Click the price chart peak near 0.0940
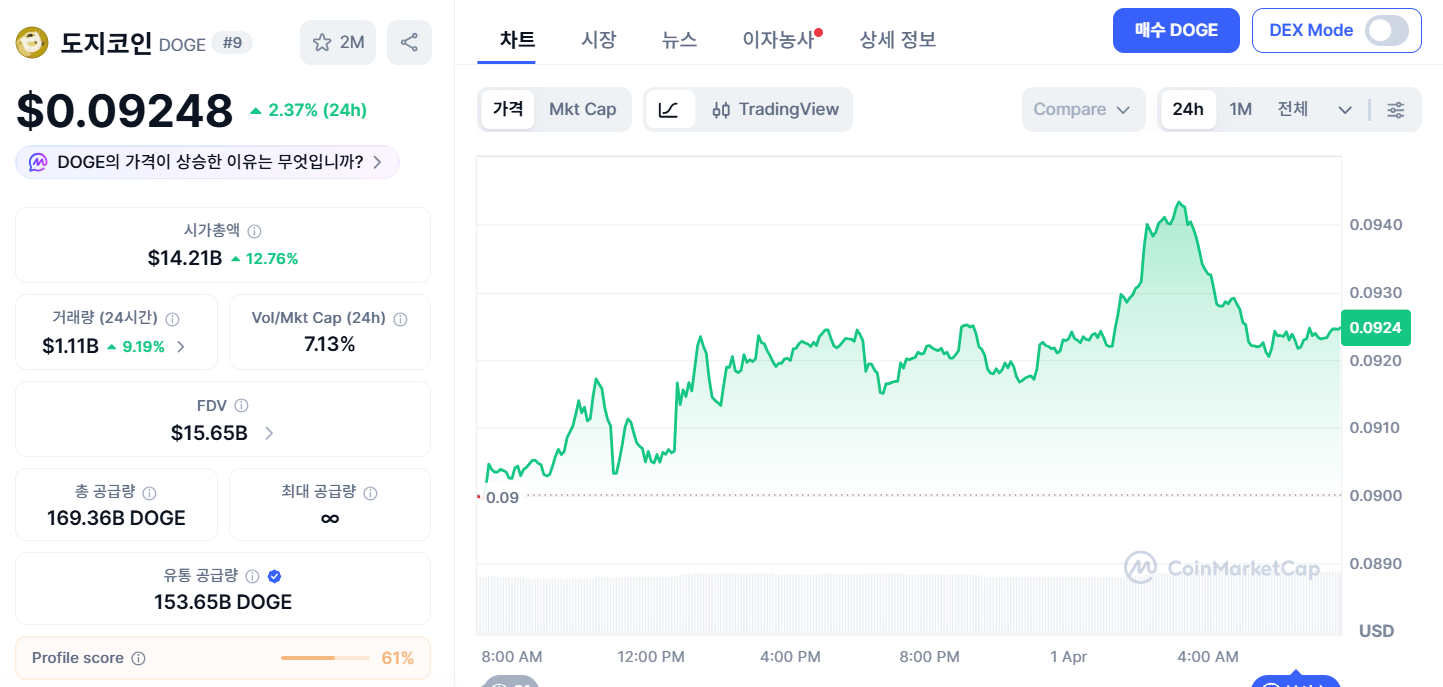This screenshot has width=1443, height=687. [1181, 205]
